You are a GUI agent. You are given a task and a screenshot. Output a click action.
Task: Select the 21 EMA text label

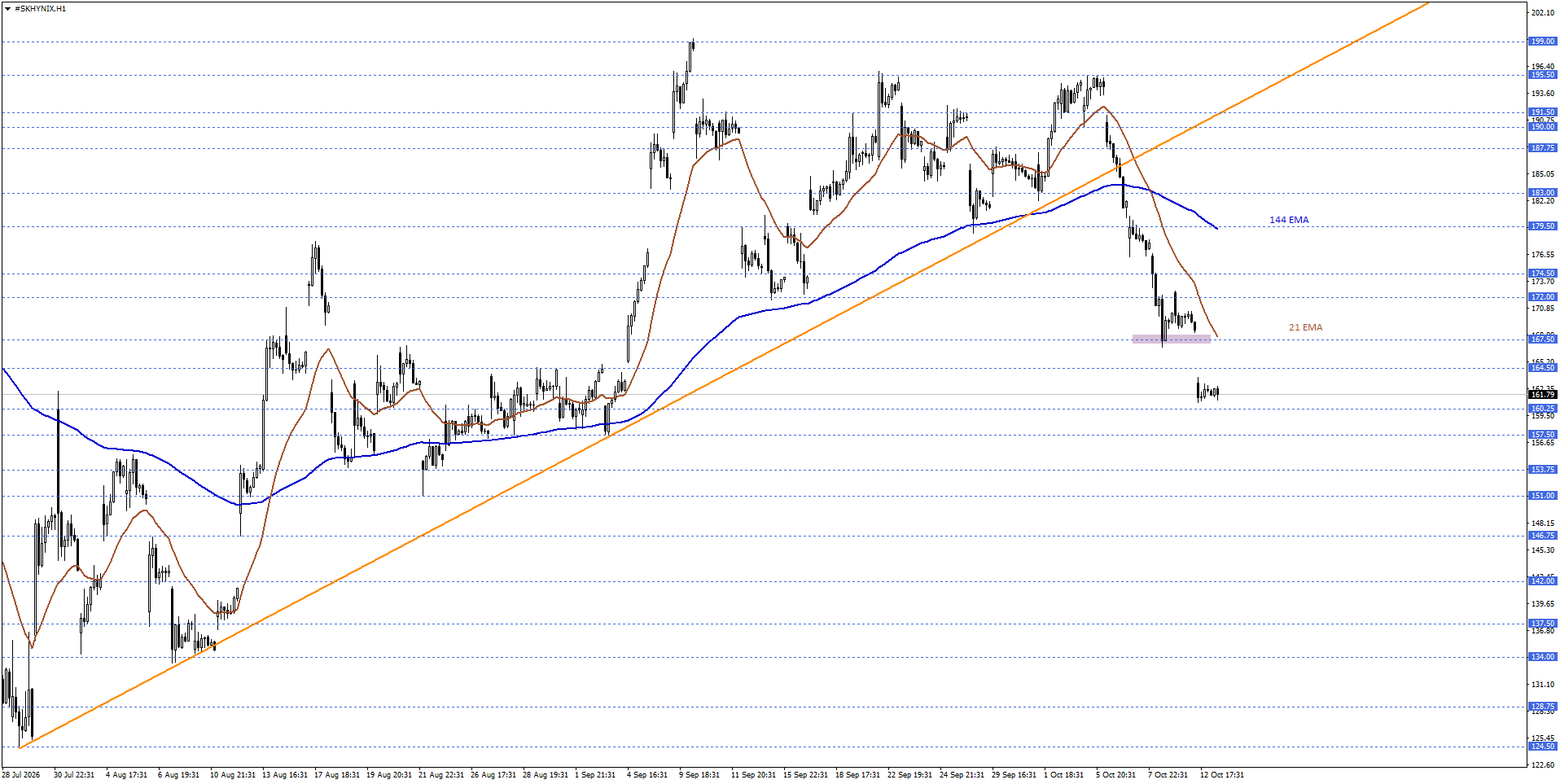coord(1305,327)
